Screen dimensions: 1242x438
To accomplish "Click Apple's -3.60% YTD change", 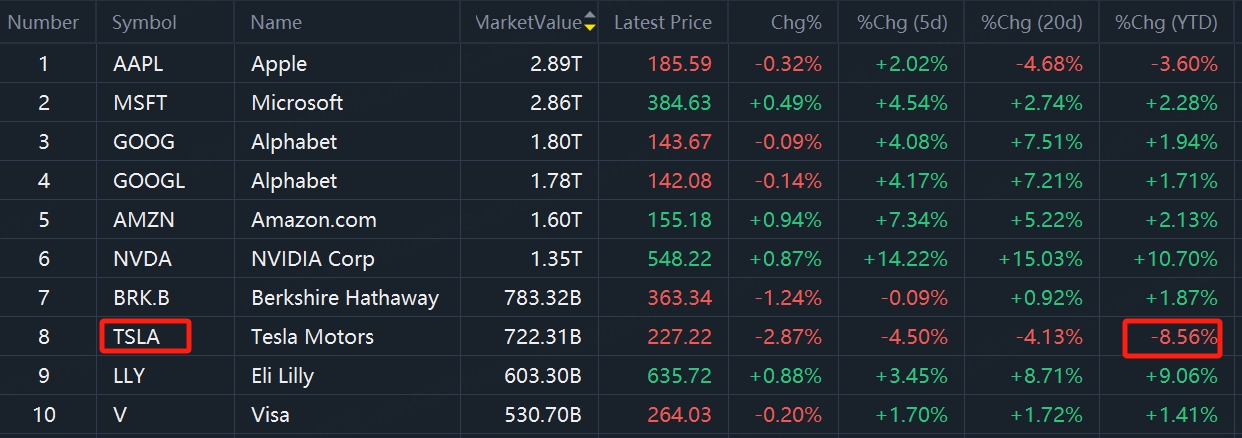I will (1183, 64).
